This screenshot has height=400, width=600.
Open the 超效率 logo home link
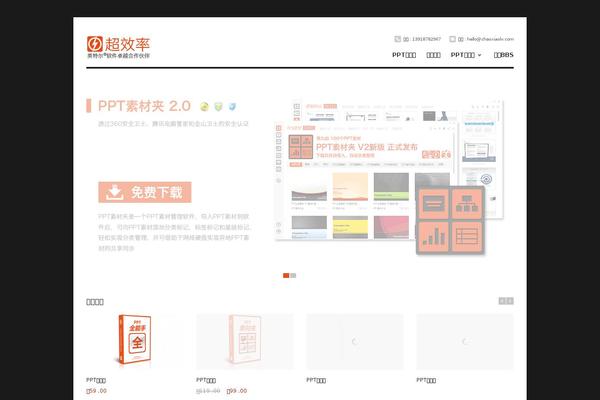(x=118, y=47)
